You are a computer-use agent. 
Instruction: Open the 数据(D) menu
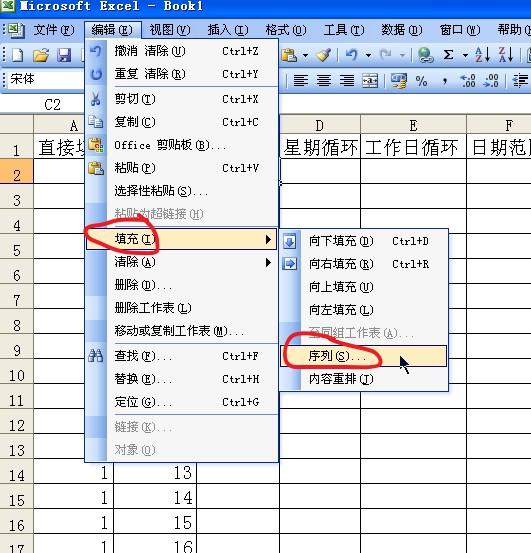pyautogui.click(x=402, y=30)
